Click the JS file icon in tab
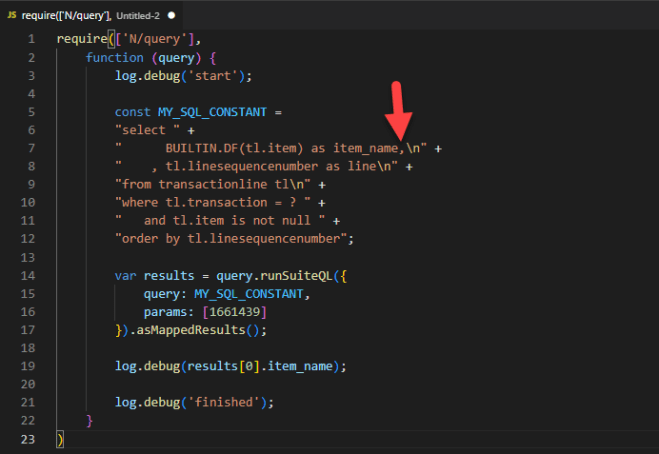Screen dimensions: 659x454 click(13, 15)
